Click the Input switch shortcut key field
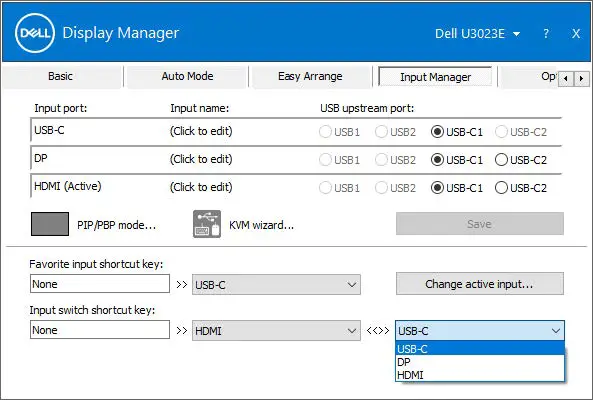Screen dimensions: 593x400 pos(100,330)
